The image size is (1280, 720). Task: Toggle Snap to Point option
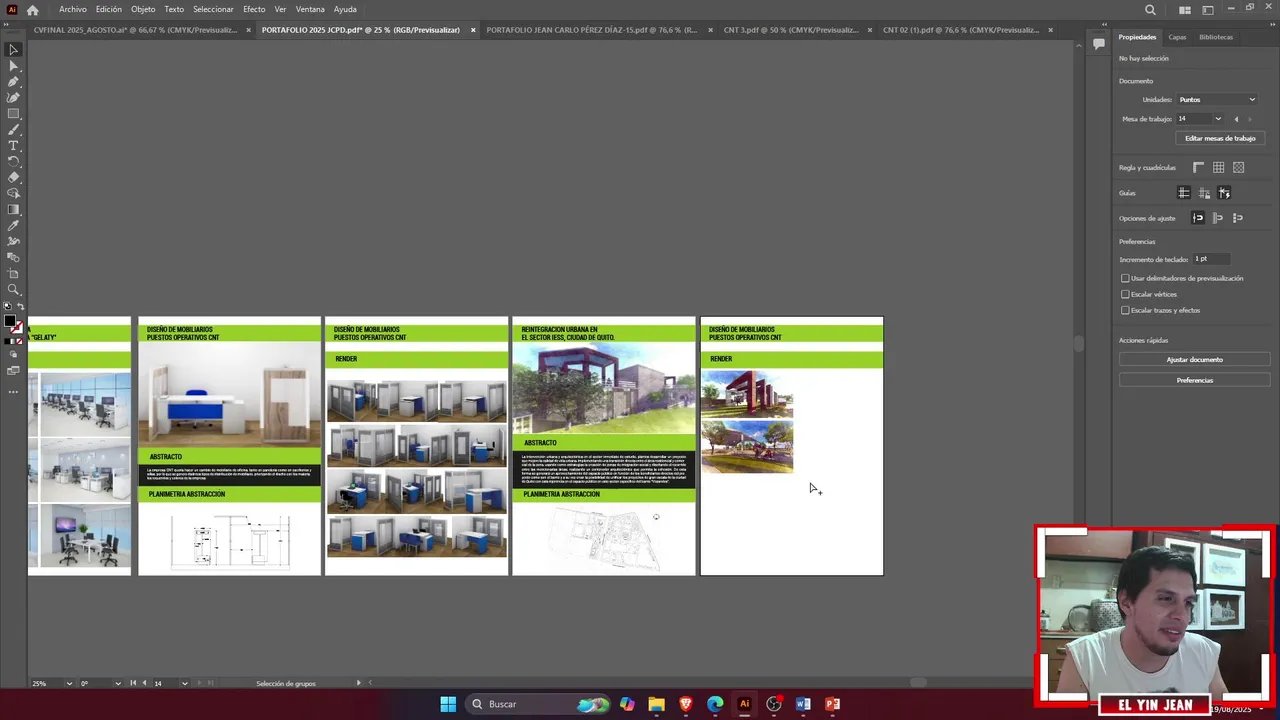tap(1198, 218)
